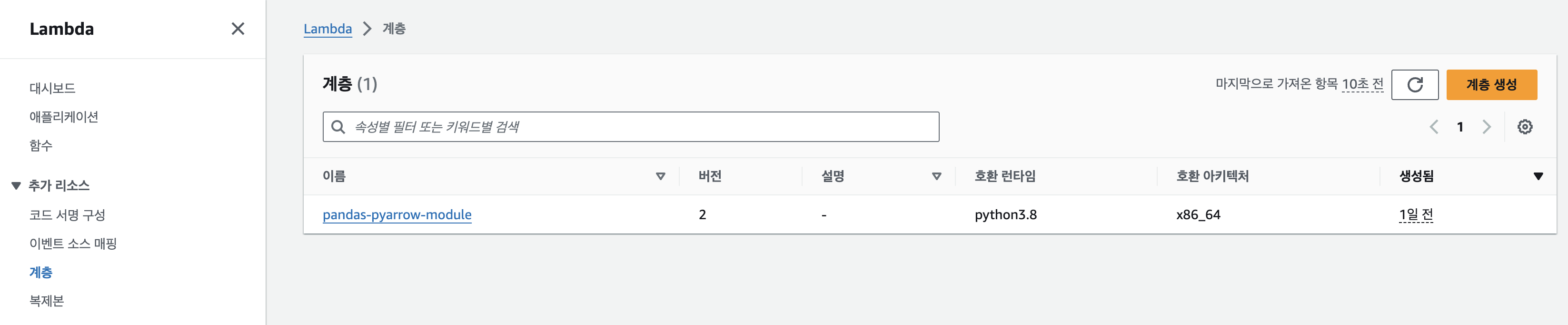Click the search magnifier icon

[x=338, y=127]
